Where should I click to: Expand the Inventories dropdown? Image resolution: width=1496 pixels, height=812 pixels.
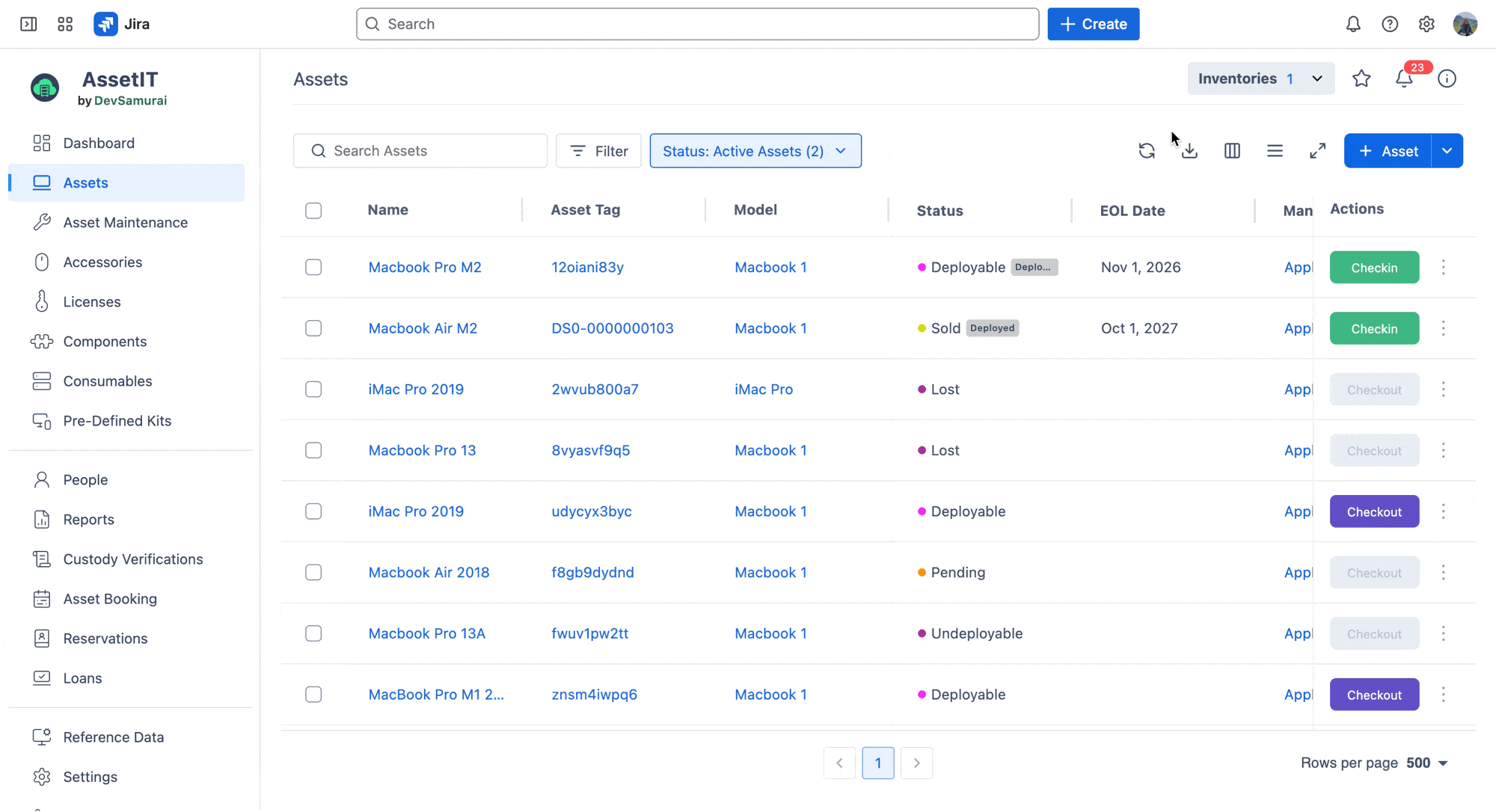coord(1260,79)
